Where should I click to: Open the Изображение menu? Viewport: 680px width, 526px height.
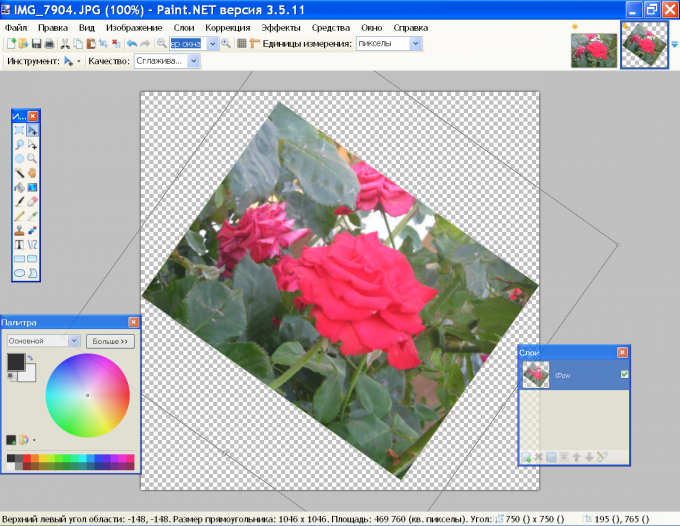pyautogui.click(x=134, y=28)
